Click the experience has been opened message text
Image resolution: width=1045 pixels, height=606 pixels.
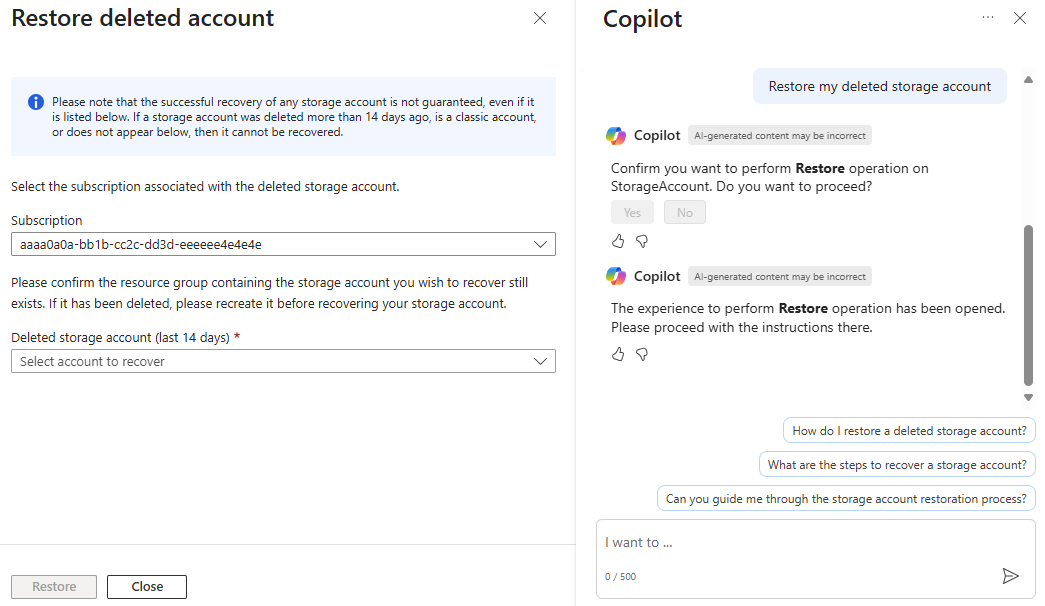tap(808, 317)
